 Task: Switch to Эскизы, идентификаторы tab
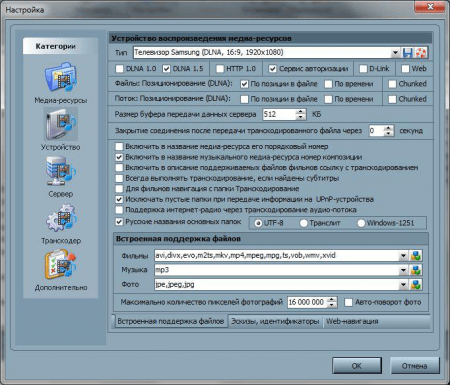coord(275,321)
